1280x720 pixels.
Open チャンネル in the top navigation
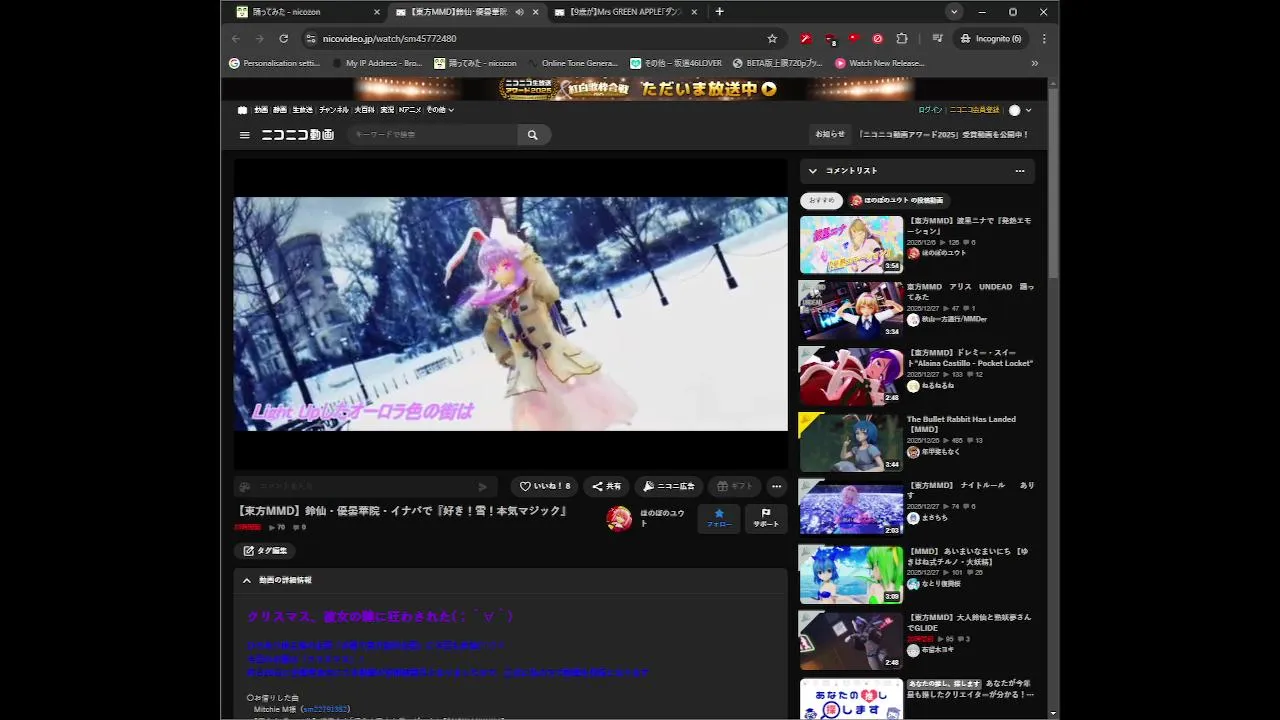click(334, 110)
